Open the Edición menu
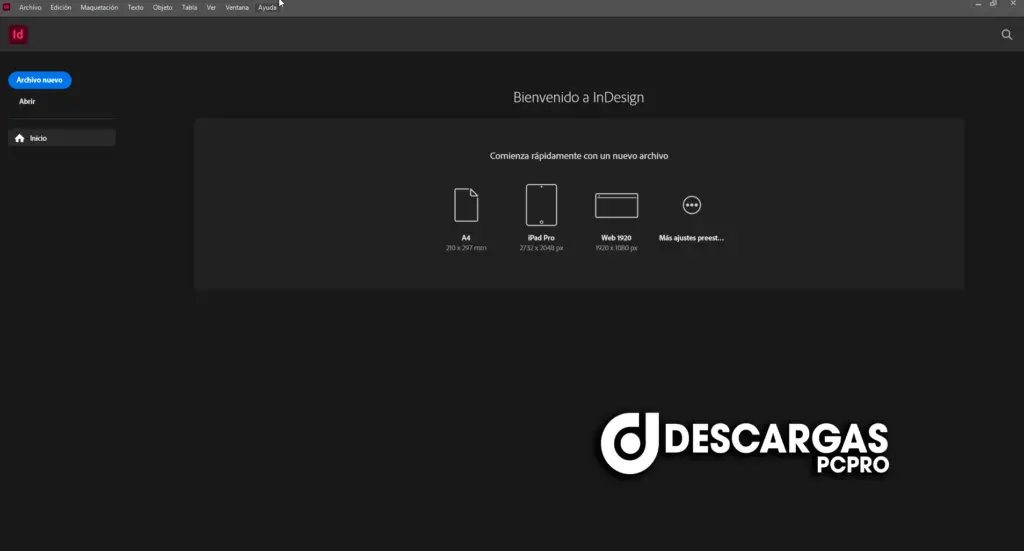The image size is (1024, 551). [61, 7]
